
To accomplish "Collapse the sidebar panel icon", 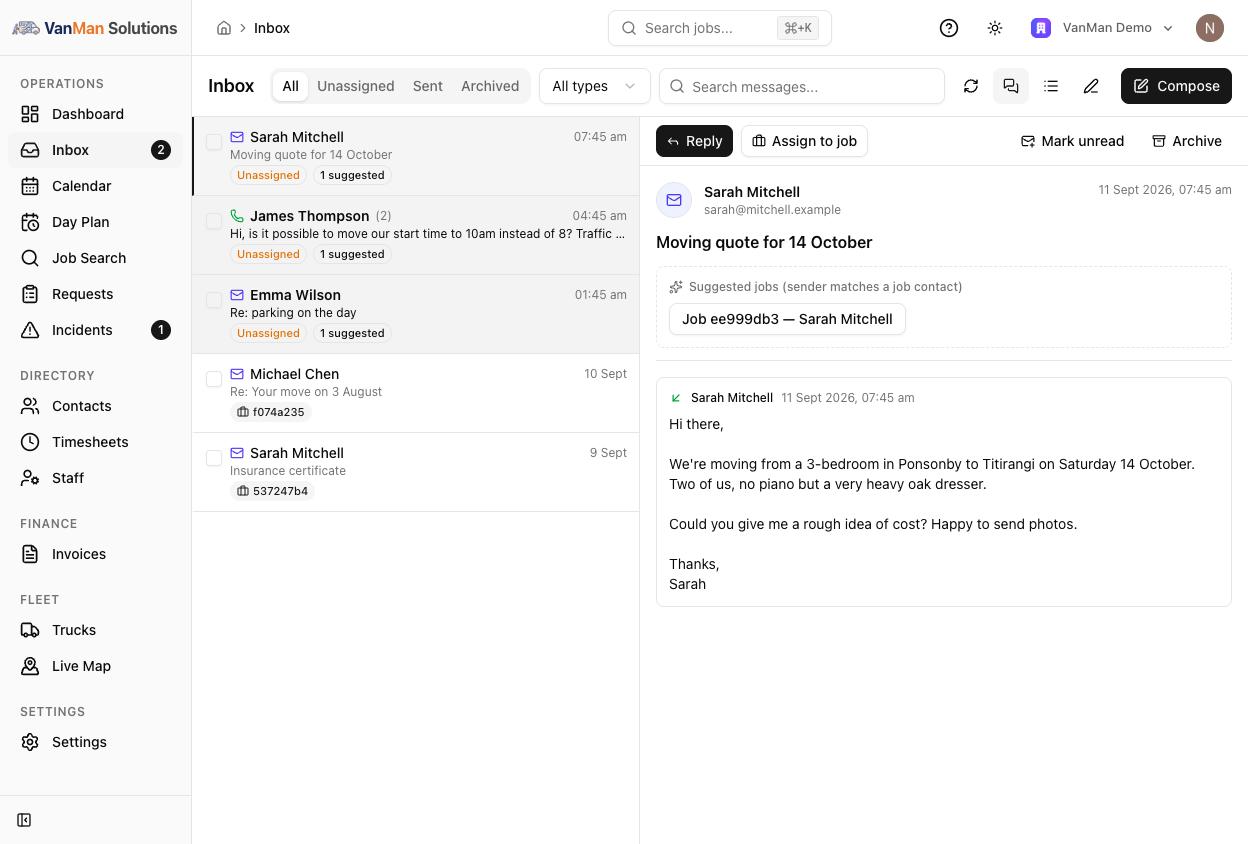I will (24, 820).
